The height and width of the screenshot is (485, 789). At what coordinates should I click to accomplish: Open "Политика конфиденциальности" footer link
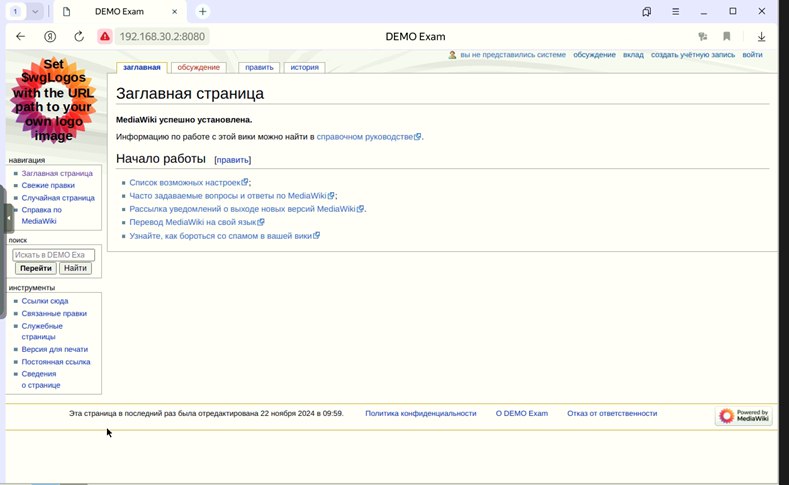(421, 413)
